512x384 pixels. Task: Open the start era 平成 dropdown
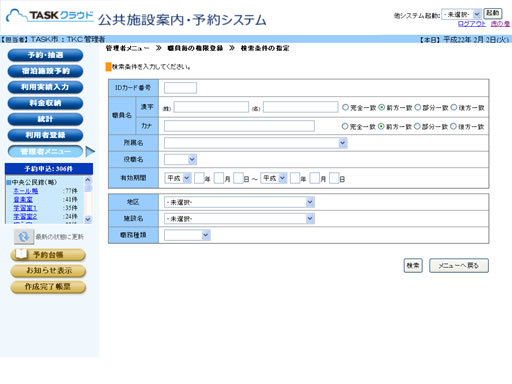click(x=178, y=178)
